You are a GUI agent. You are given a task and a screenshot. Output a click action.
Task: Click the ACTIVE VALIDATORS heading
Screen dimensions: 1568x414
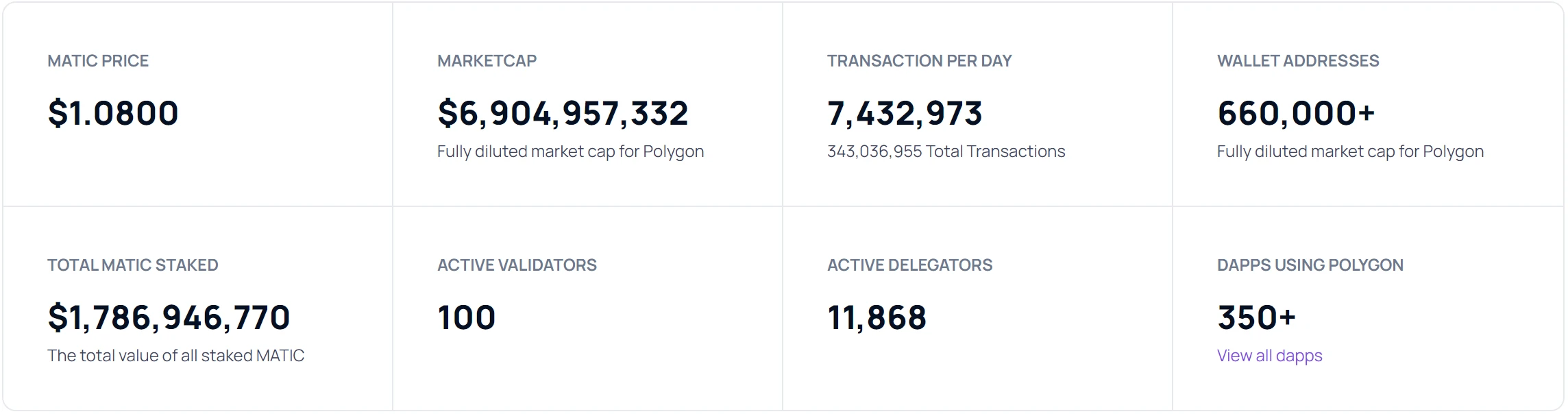coord(517,265)
